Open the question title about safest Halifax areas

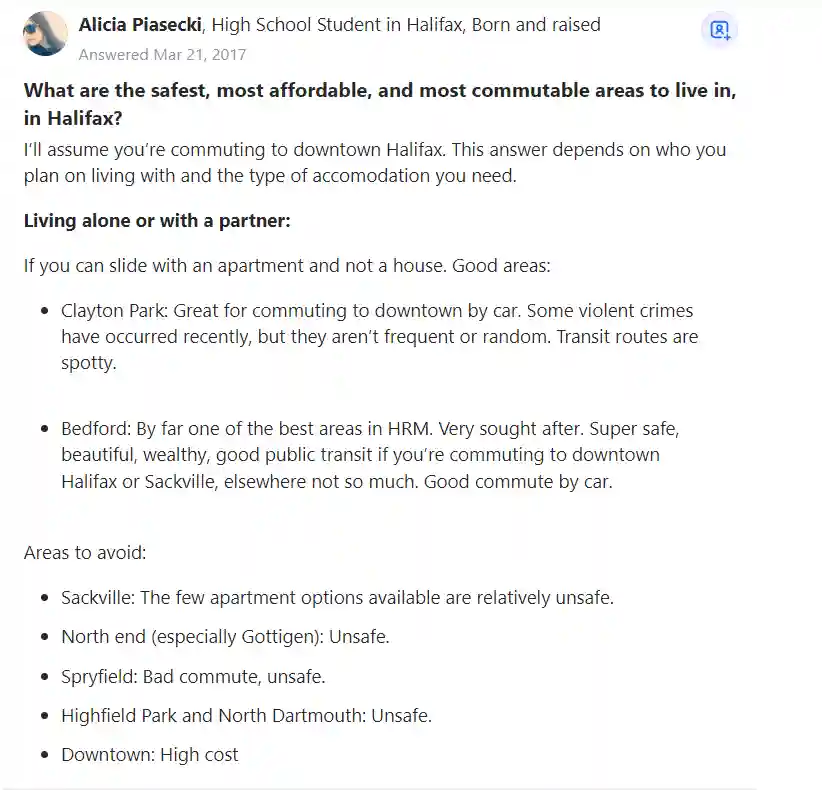click(x=380, y=104)
